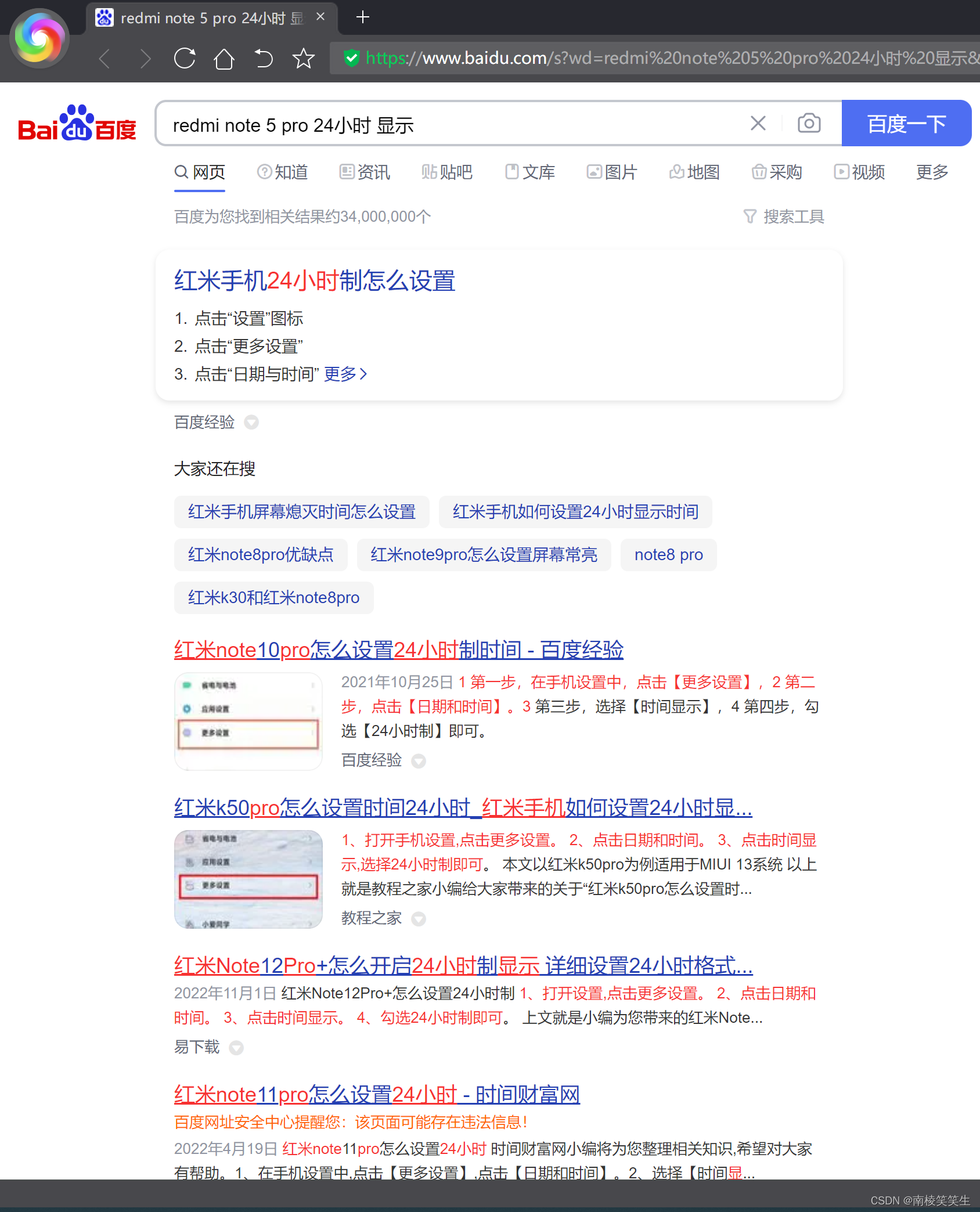This screenshot has height=1212, width=980.
Task: Click the note8 pro suggestion chip
Action: point(669,555)
